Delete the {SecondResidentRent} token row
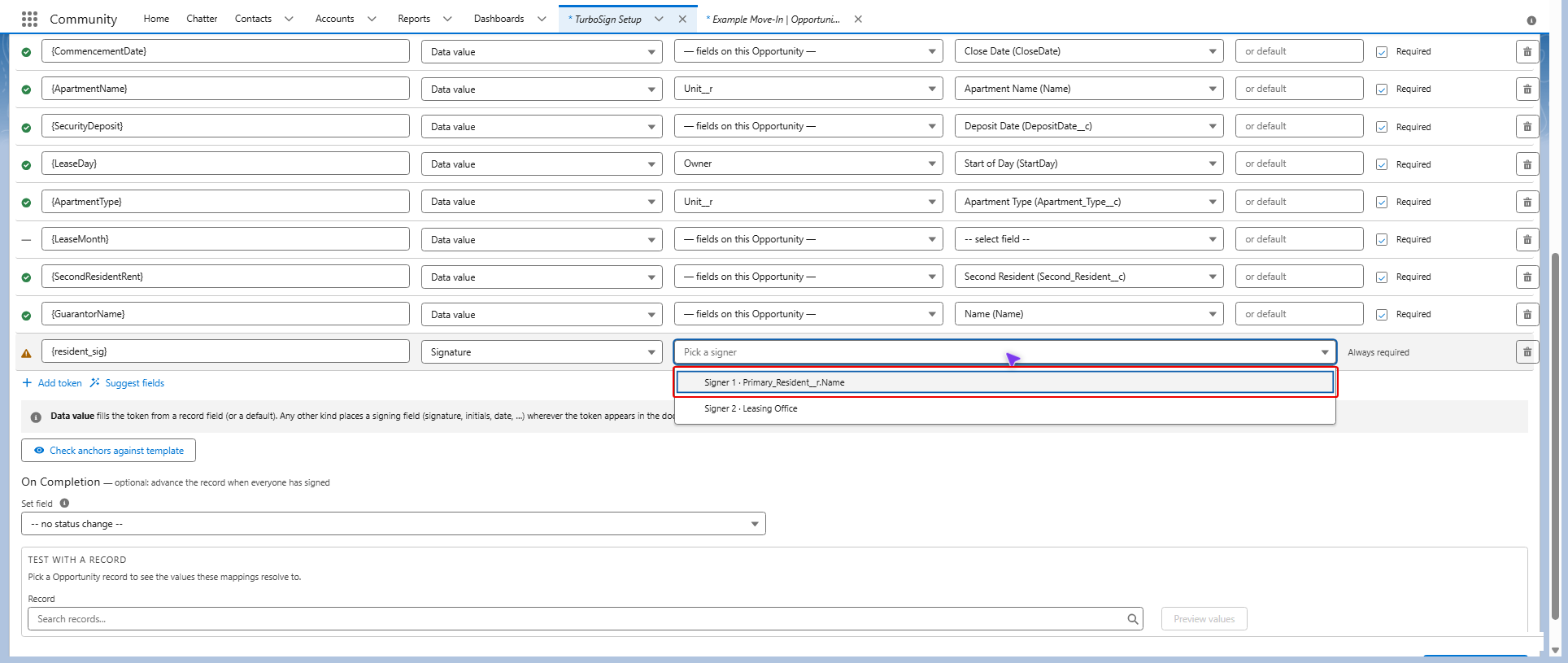This screenshot has height=663, width=1568. [1527, 277]
